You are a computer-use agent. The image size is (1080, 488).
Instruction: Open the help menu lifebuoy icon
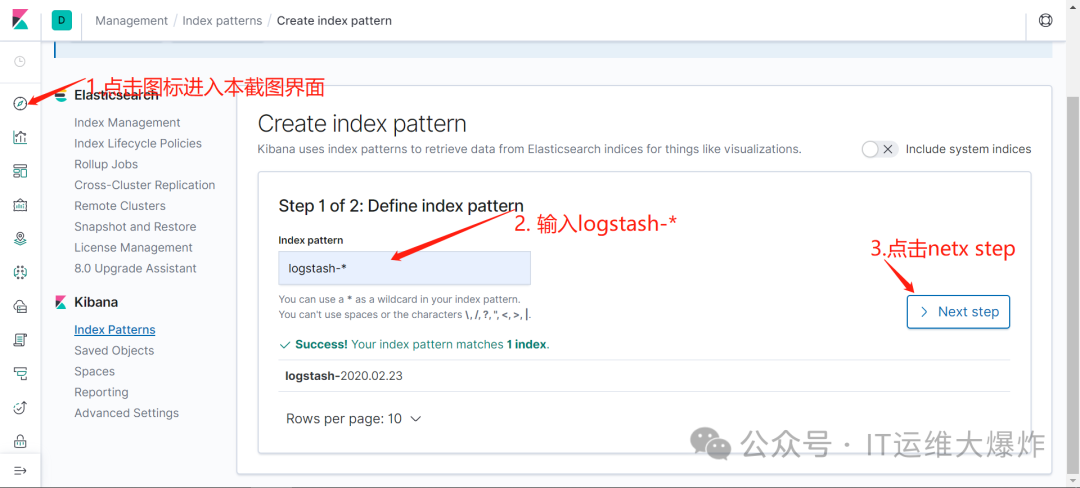[1046, 21]
